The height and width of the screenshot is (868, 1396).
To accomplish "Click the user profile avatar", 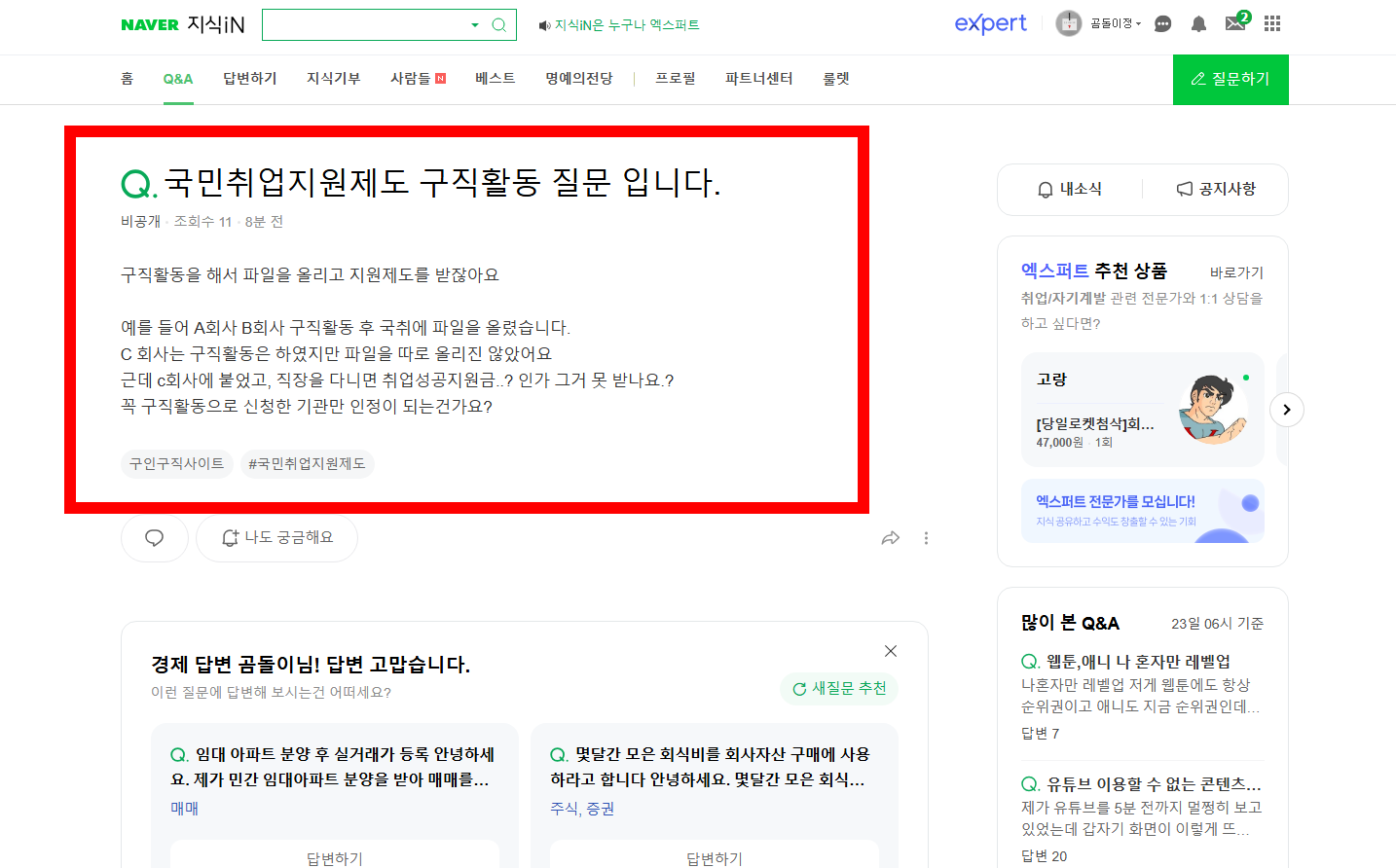I will point(1069,23).
